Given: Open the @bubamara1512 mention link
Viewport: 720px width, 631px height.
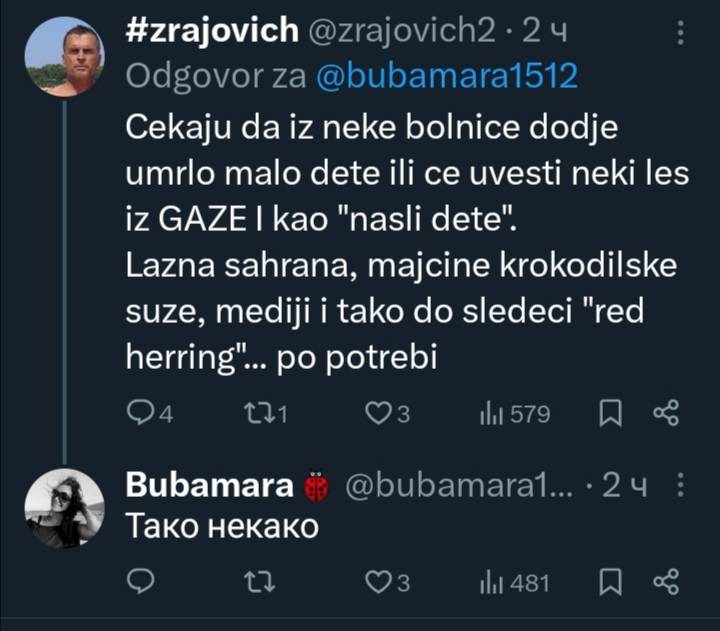Looking at the screenshot, I should pos(447,77).
